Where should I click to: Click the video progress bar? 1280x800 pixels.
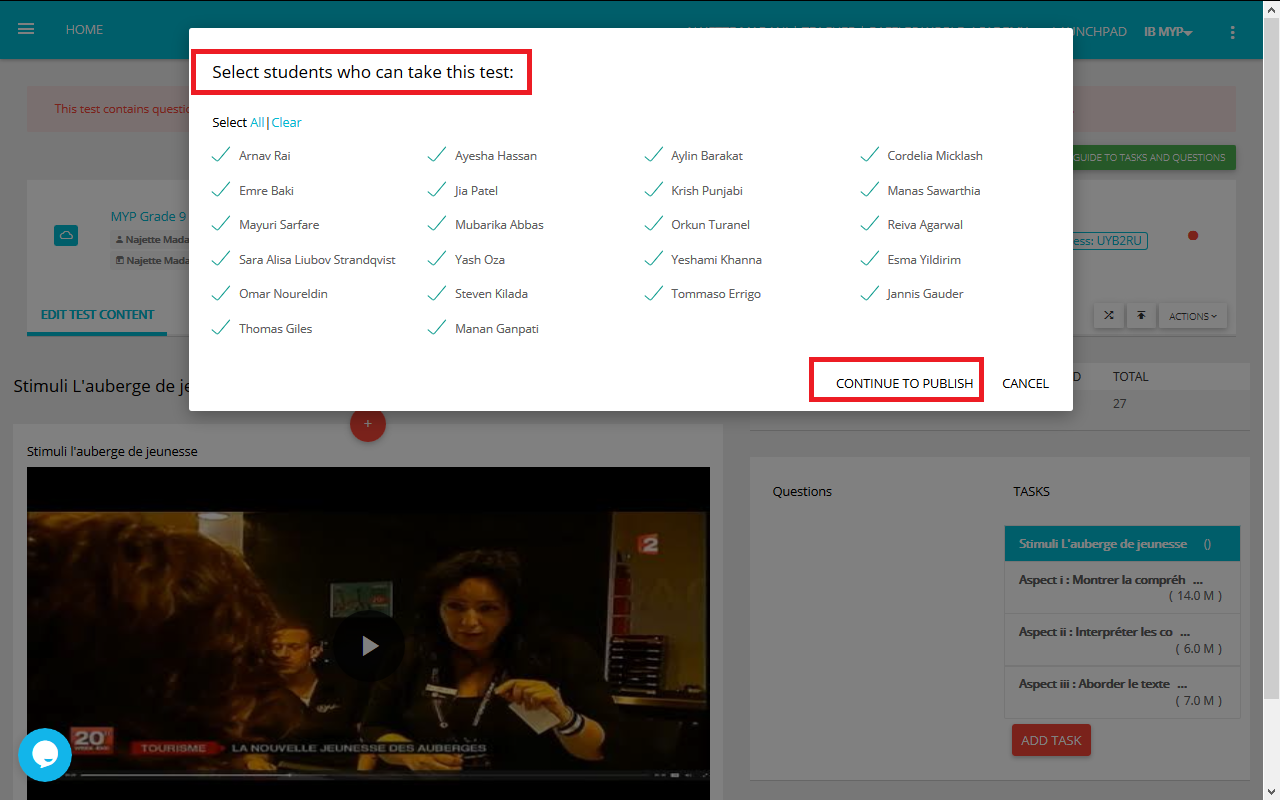click(363, 774)
